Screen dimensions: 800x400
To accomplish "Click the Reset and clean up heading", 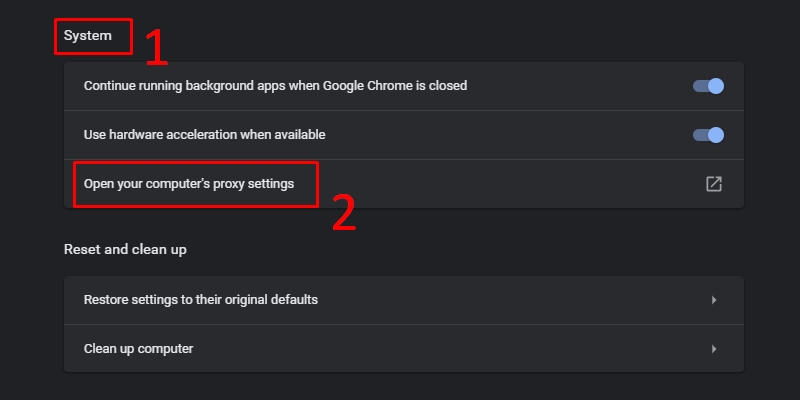I will pyautogui.click(x=125, y=249).
